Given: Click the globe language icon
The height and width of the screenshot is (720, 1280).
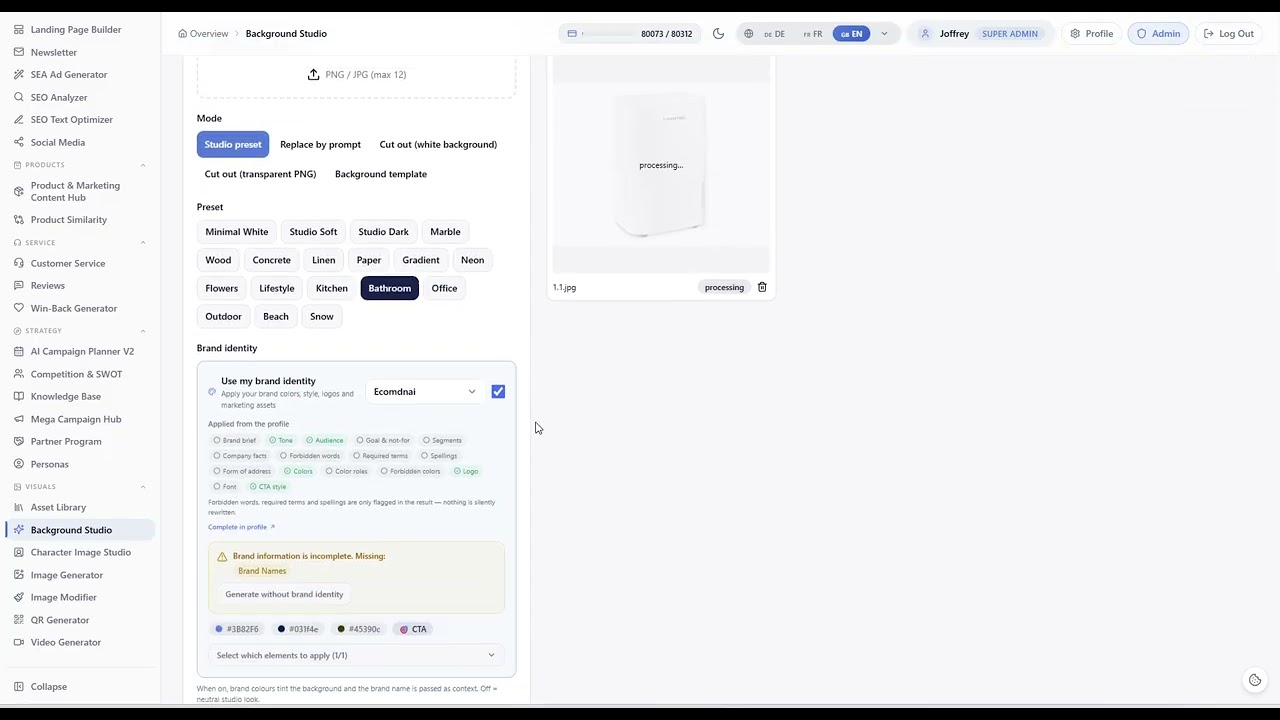Looking at the screenshot, I should [x=748, y=33].
